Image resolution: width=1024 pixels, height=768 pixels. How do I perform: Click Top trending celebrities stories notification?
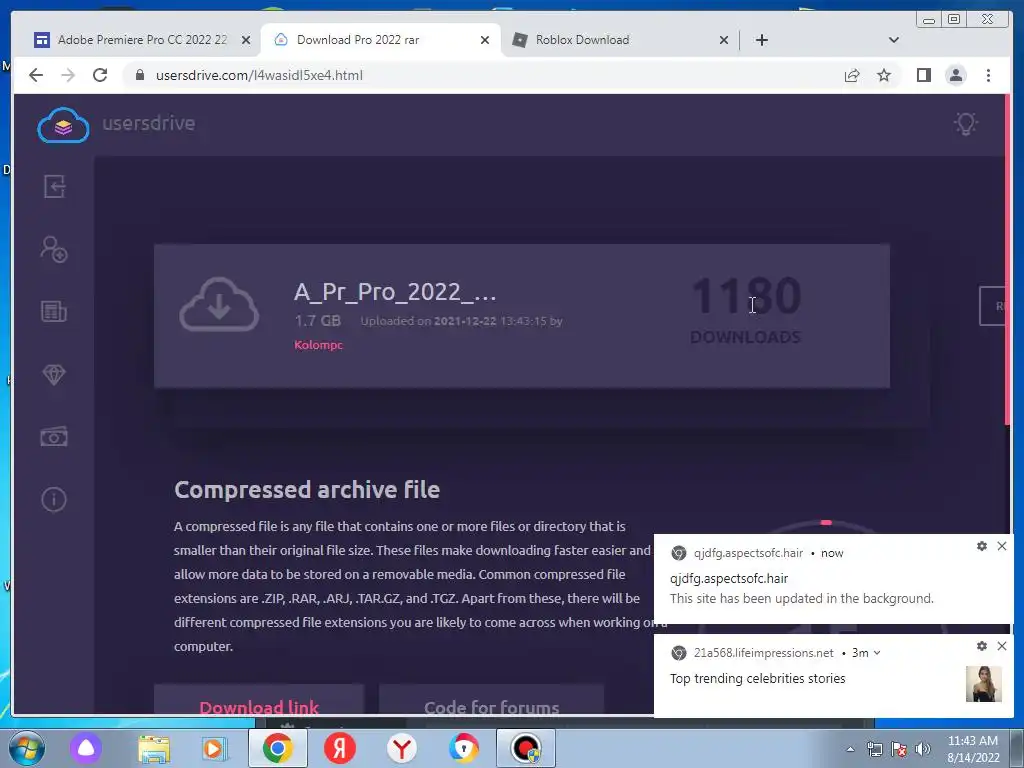(758, 679)
